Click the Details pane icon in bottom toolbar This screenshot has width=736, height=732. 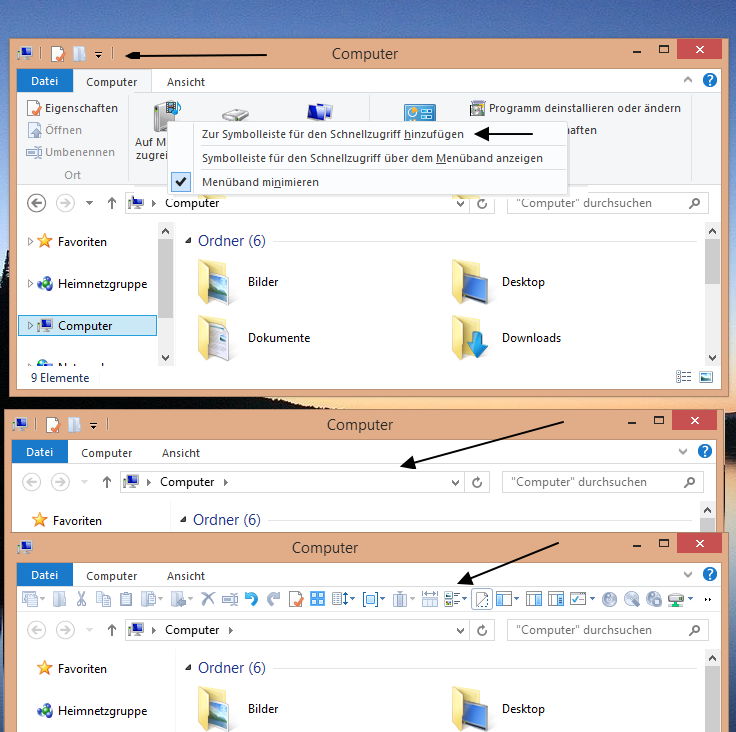point(556,599)
